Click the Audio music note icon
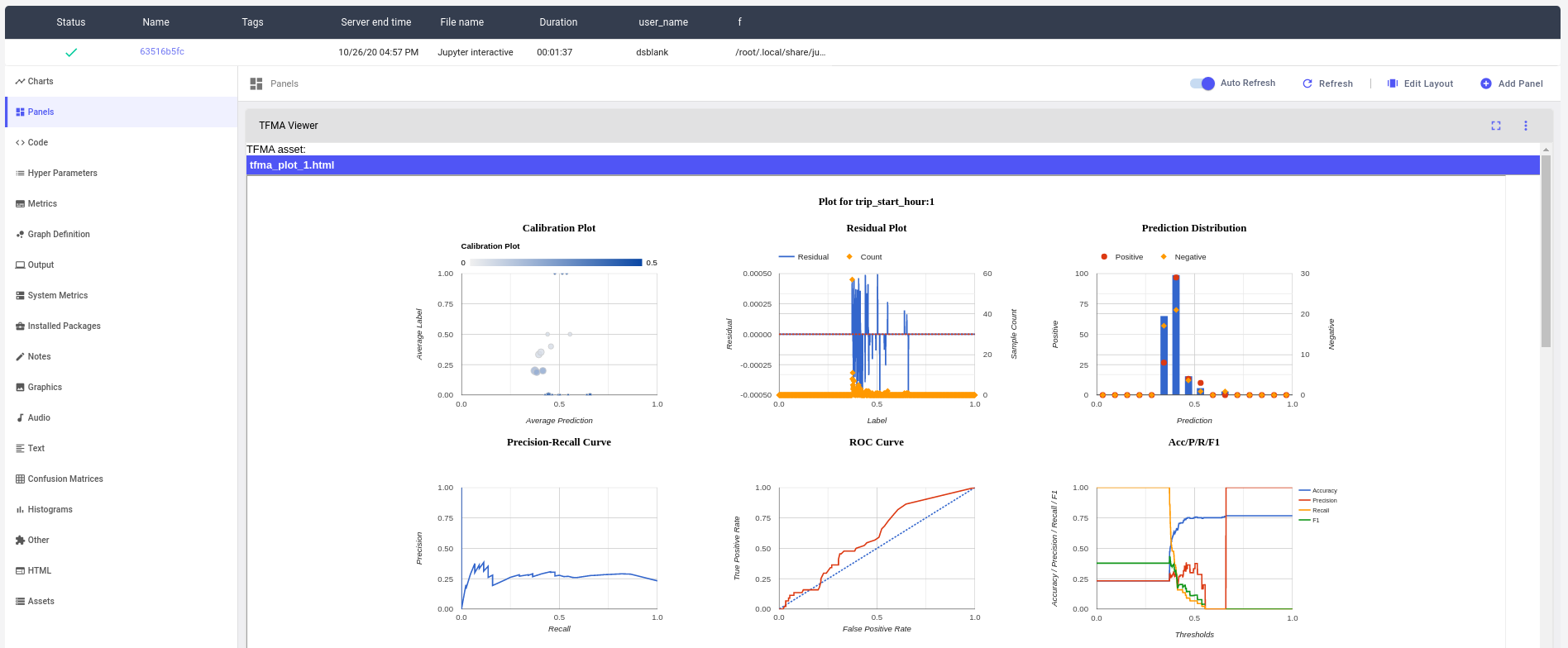 point(20,418)
